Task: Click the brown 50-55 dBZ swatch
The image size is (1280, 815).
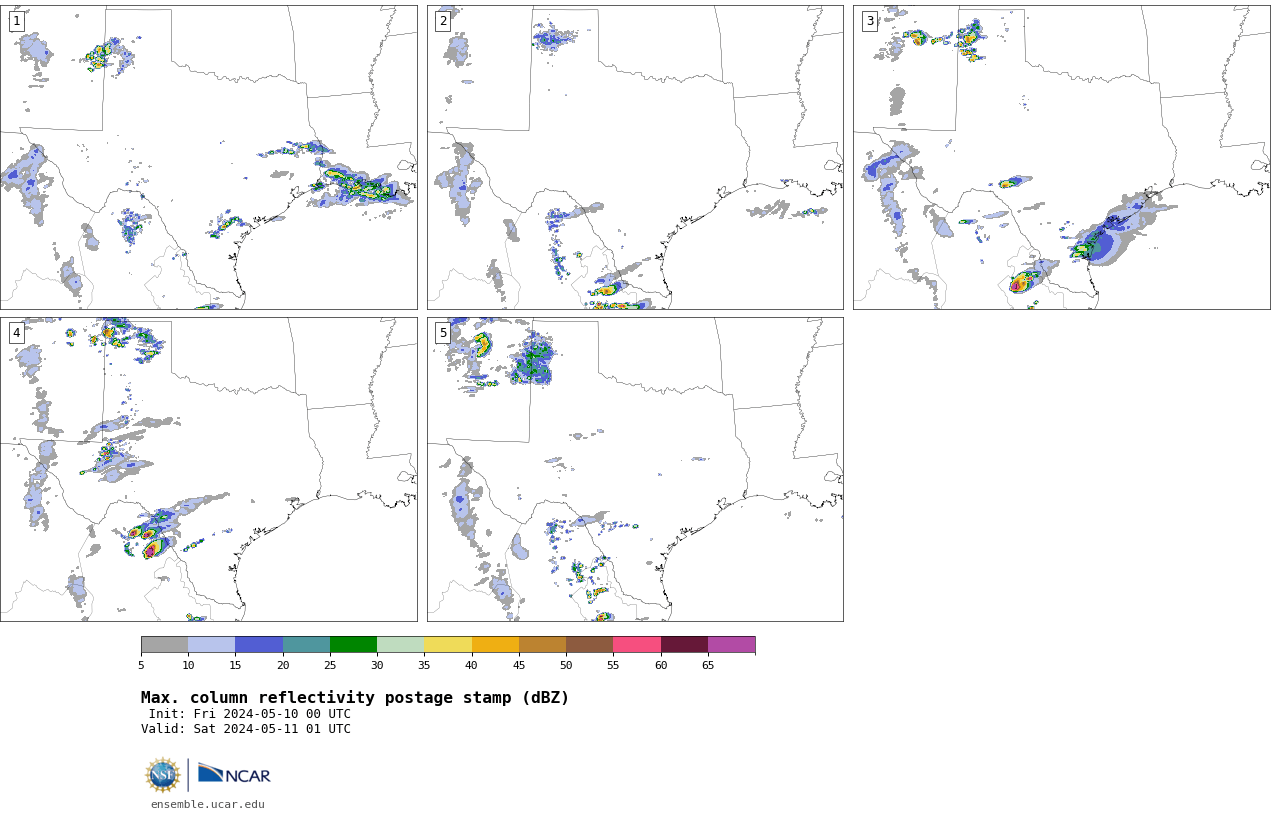Action: [x=589, y=644]
